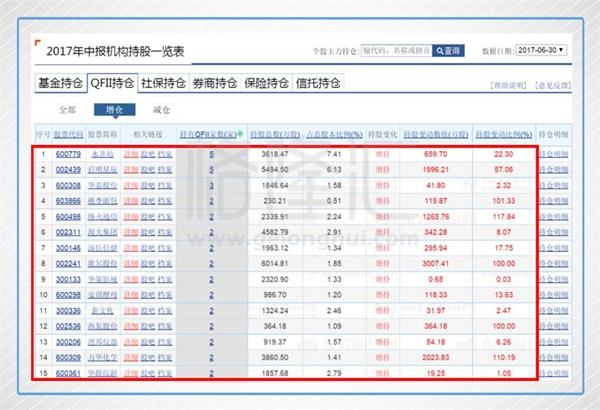
Task: Sort by 持有QFII家数 column header
Action: point(208,134)
